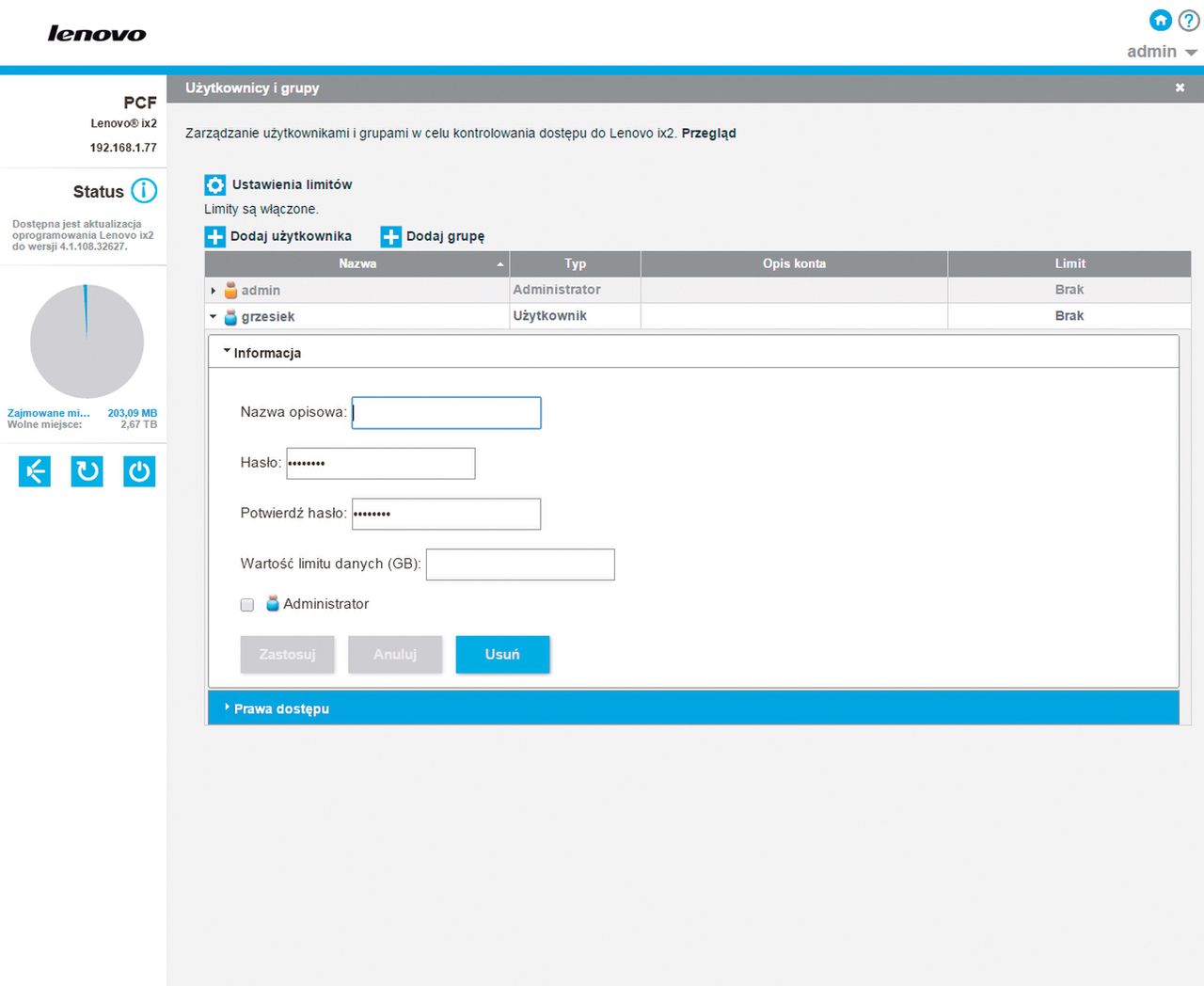
Task: Open the Przegląd link
Action: click(708, 134)
